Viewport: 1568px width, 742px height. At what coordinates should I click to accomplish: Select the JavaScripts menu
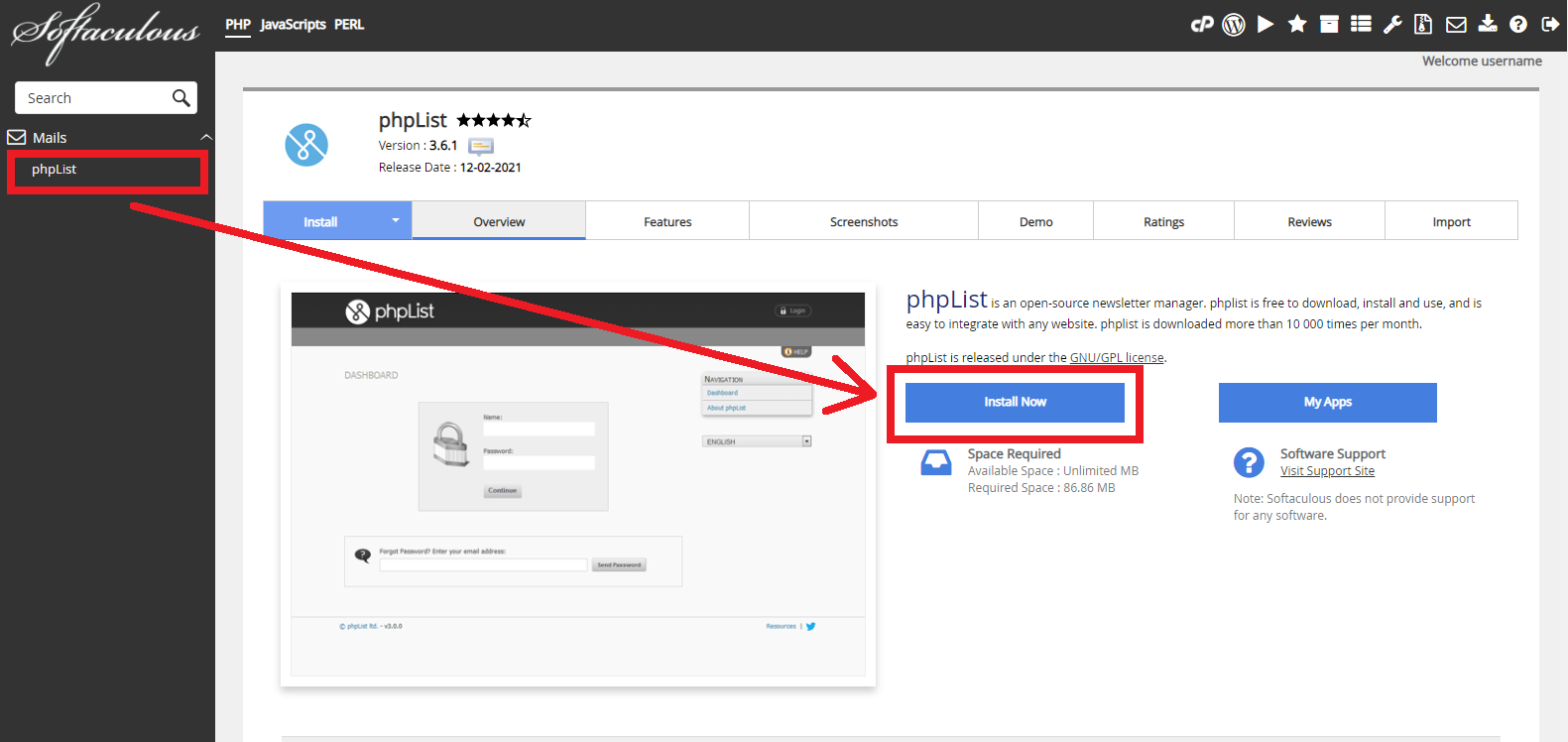(x=293, y=25)
